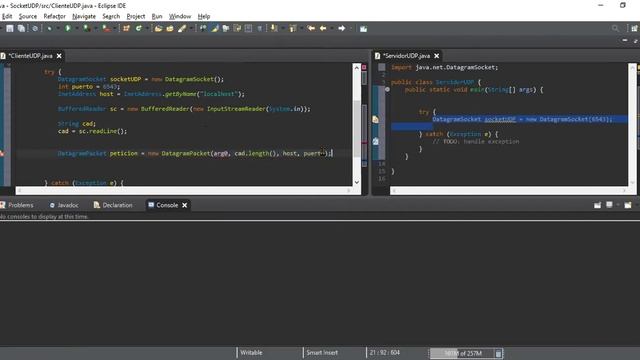This screenshot has height=360, width=640.
Task: Toggle Mark Occurrences highlighter icon
Action: 215,29
